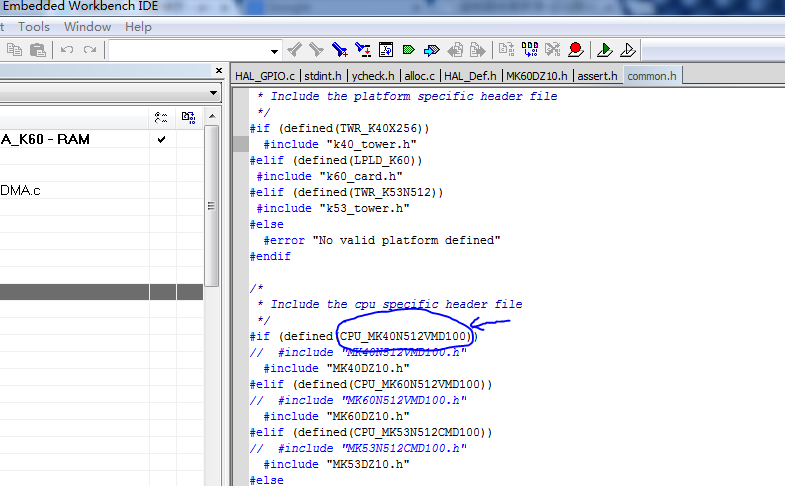The height and width of the screenshot is (486, 785).
Task: Switch to the stdint.h tab
Action: [x=323, y=76]
